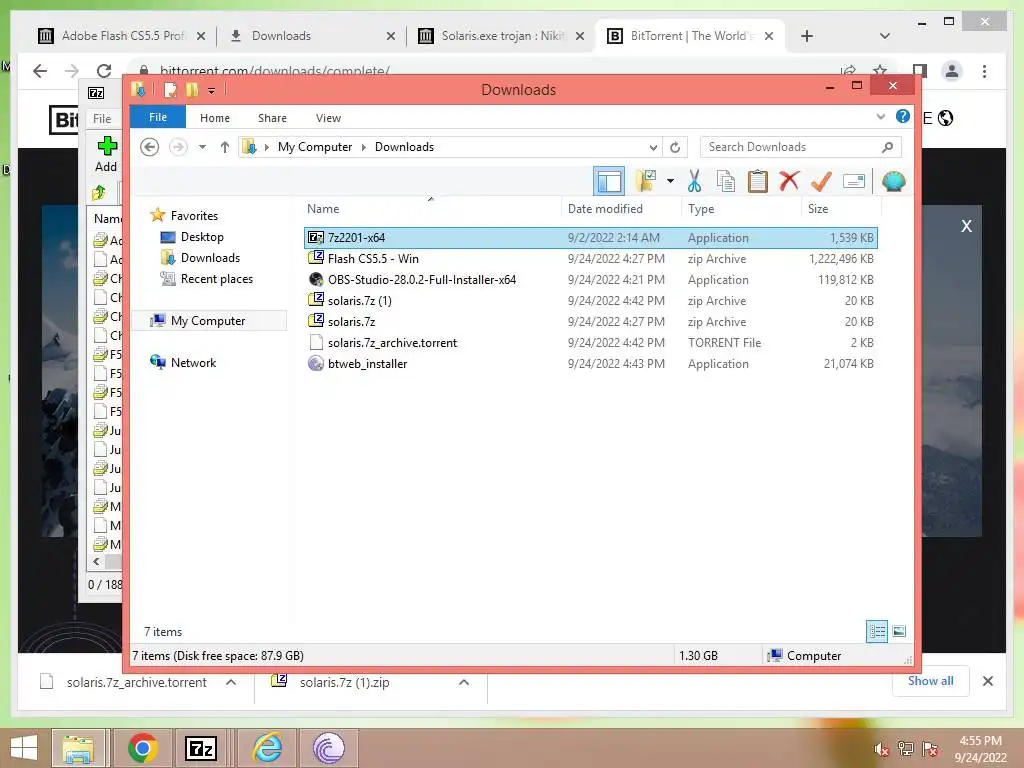Switch to the Solaris.exe trojan browser tab

502,36
